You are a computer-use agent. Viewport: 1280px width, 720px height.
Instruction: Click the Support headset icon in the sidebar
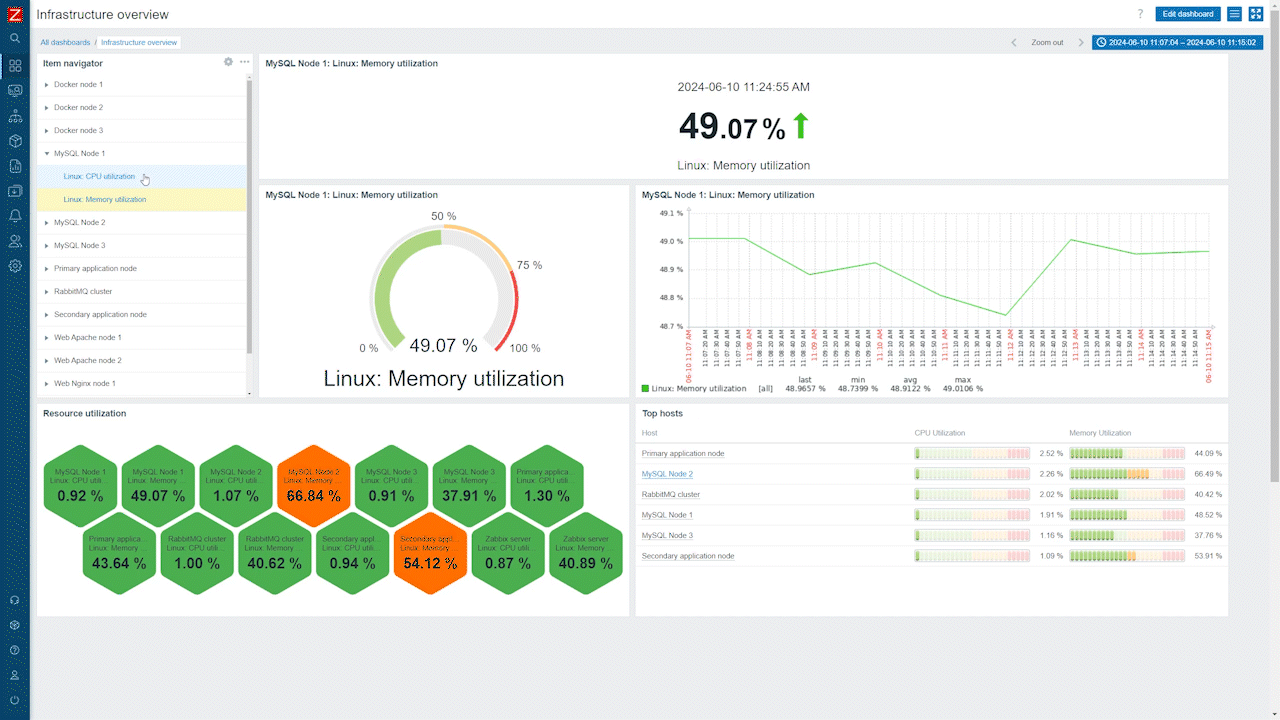[x=15, y=600]
